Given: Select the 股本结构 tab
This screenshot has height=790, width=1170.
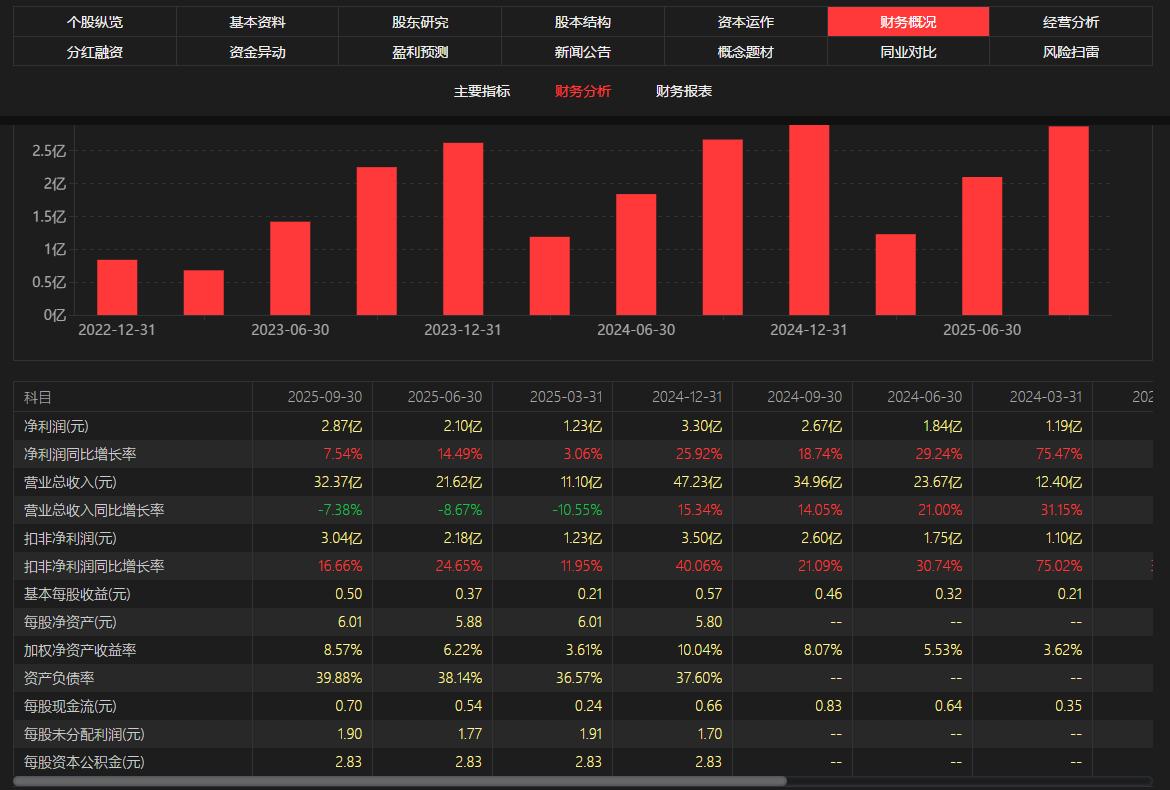Looking at the screenshot, I should coord(582,22).
